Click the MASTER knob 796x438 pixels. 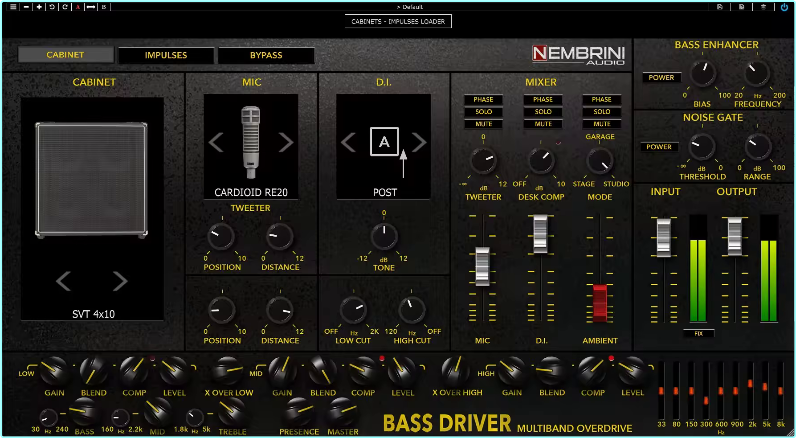(342, 412)
